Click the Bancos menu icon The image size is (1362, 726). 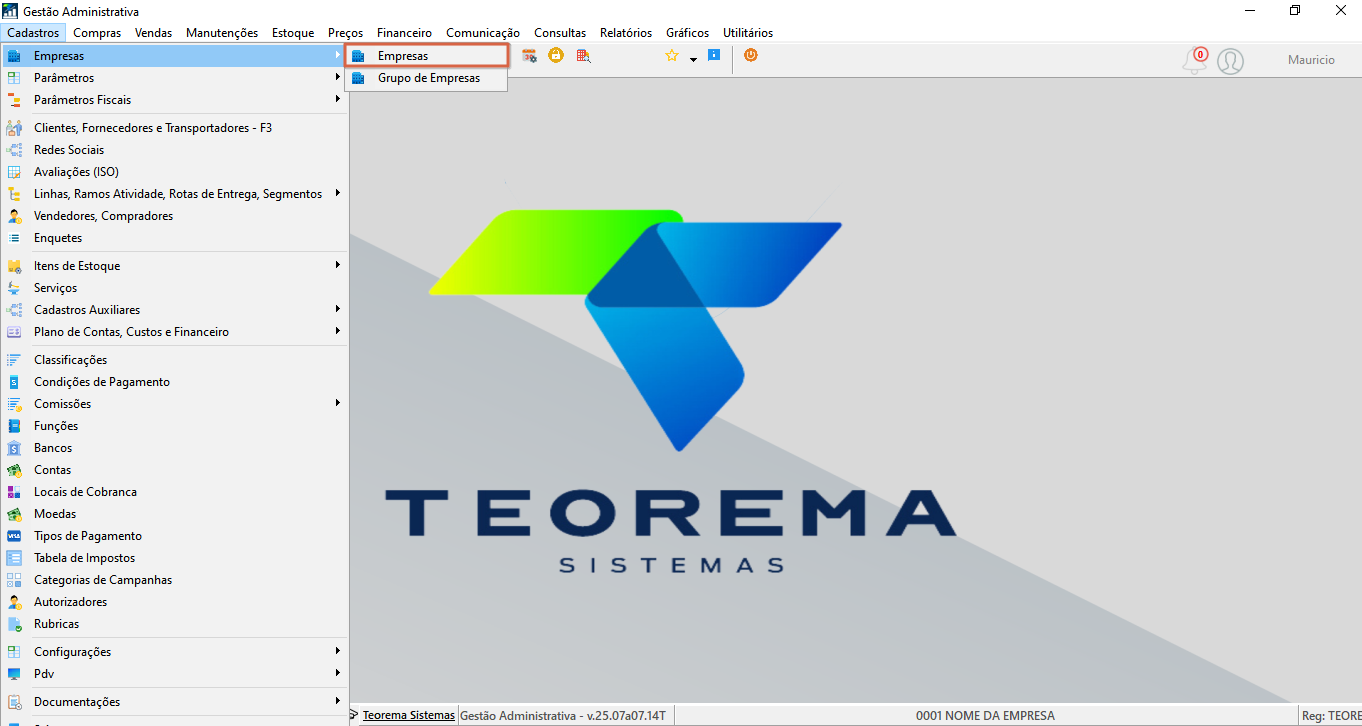[14, 448]
